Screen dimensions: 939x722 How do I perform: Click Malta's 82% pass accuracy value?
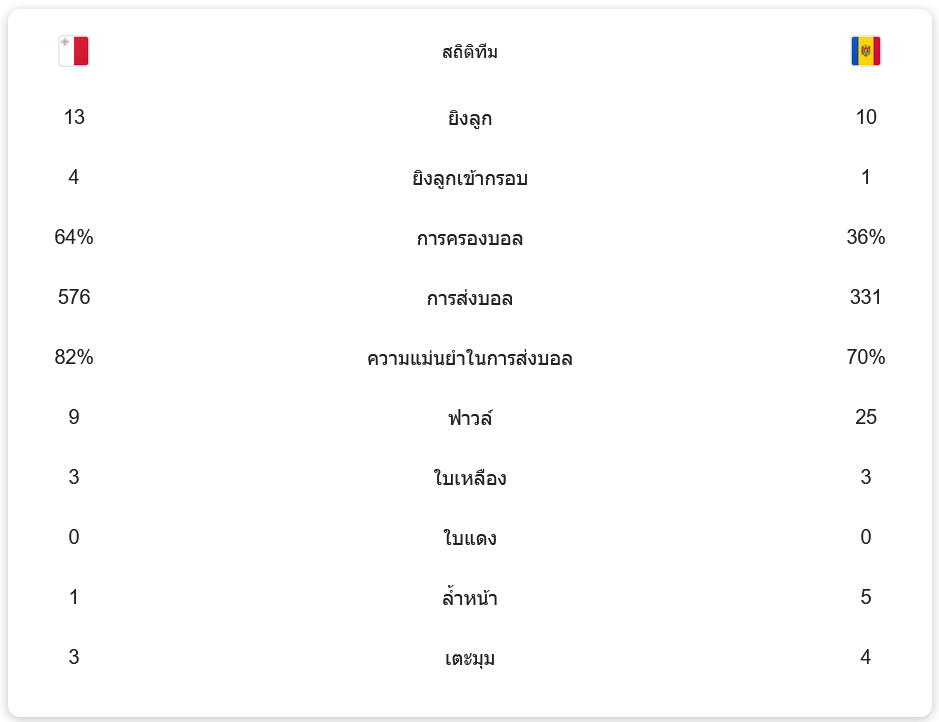(x=74, y=357)
